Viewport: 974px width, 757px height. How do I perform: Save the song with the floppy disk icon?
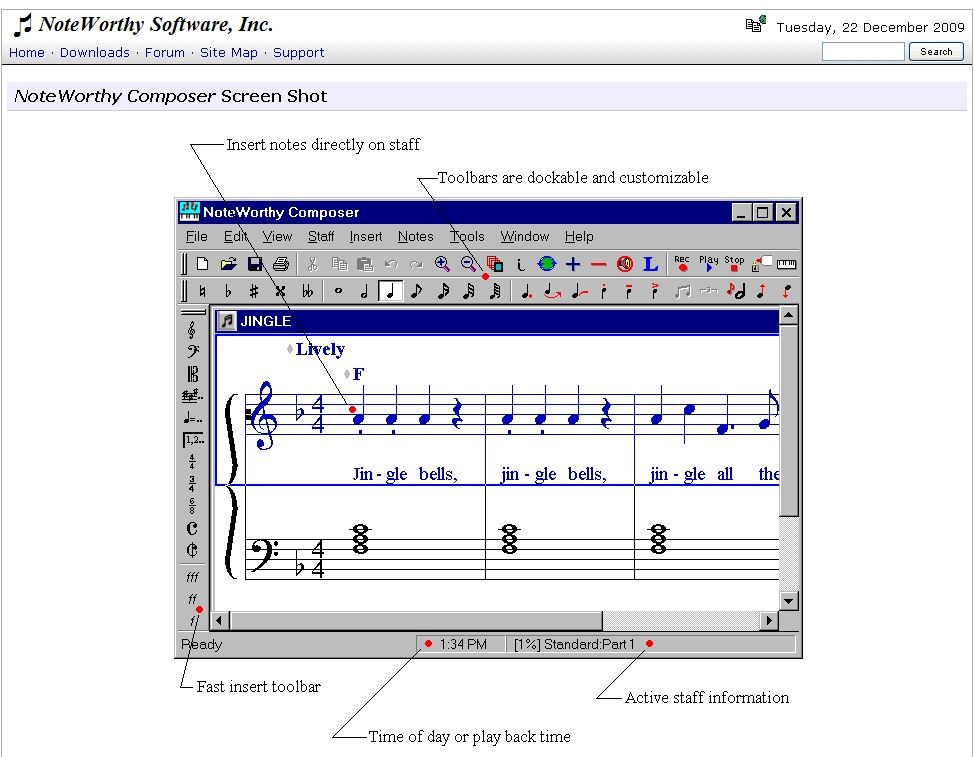tap(255, 264)
